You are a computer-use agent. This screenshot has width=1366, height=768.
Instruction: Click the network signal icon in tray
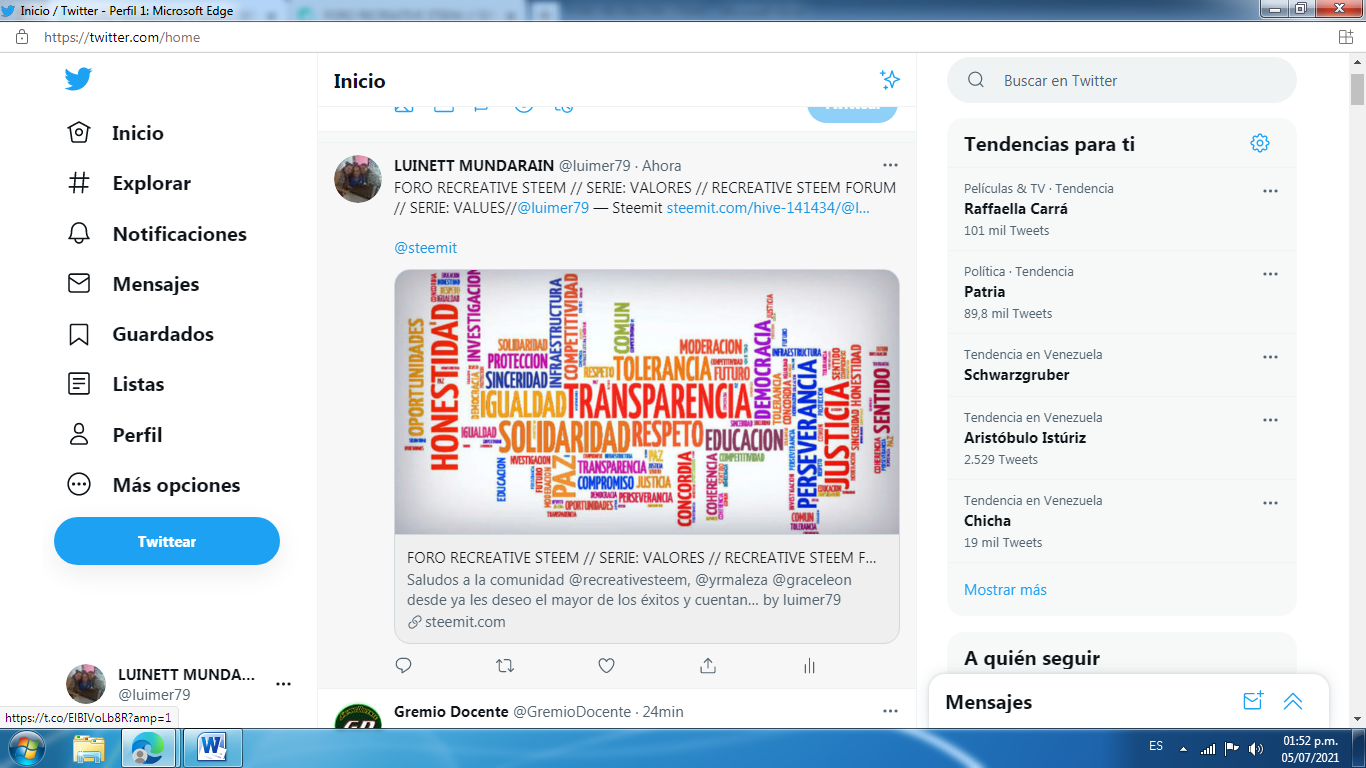click(x=1208, y=749)
